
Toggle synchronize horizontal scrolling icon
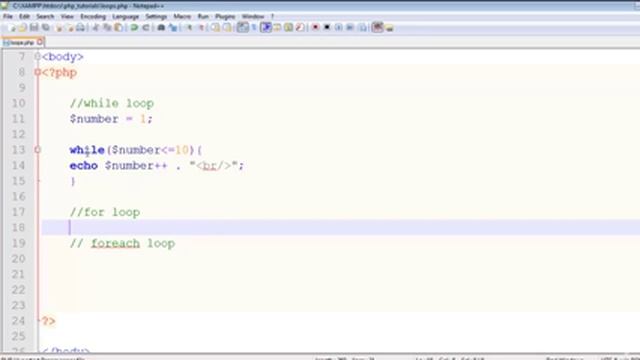(x=227, y=28)
